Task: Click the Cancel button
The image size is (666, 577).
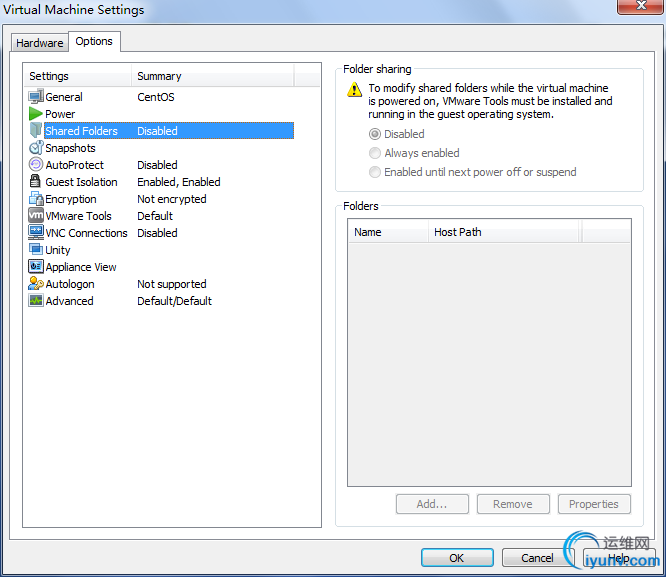Action: [538, 557]
